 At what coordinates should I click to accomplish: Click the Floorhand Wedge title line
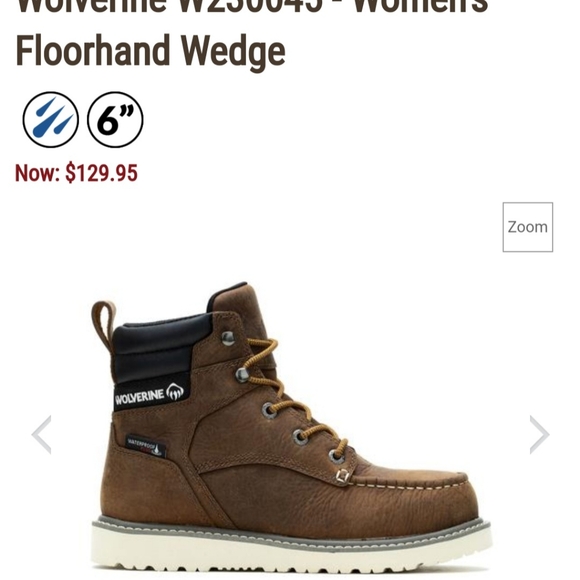point(151,51)
